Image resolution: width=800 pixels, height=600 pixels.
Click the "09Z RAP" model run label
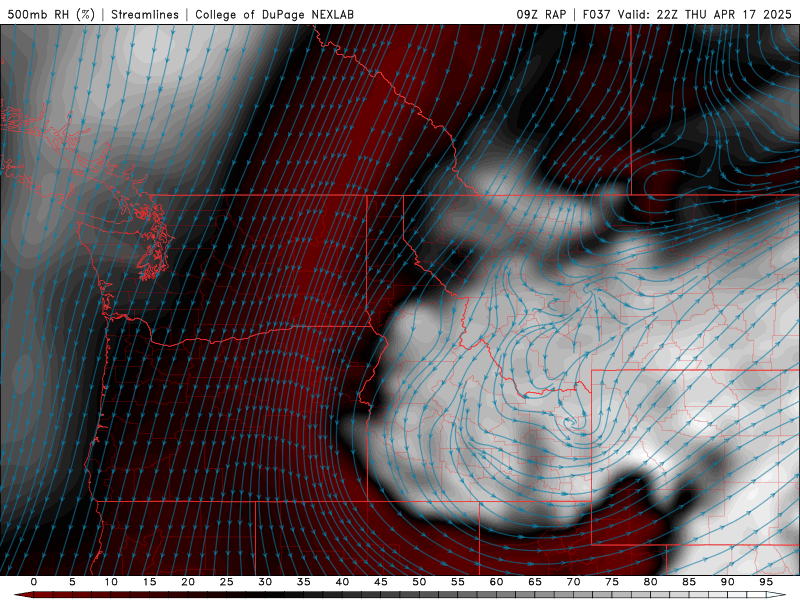pos(541,14)
